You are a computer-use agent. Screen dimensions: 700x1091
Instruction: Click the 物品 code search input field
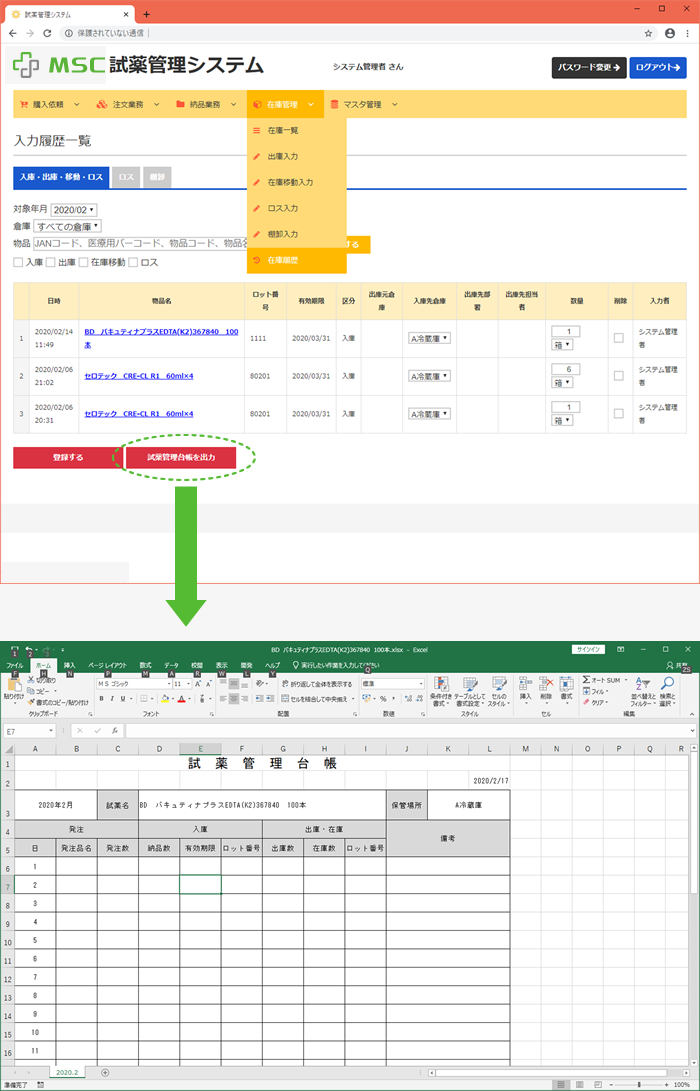click(140, 244)
